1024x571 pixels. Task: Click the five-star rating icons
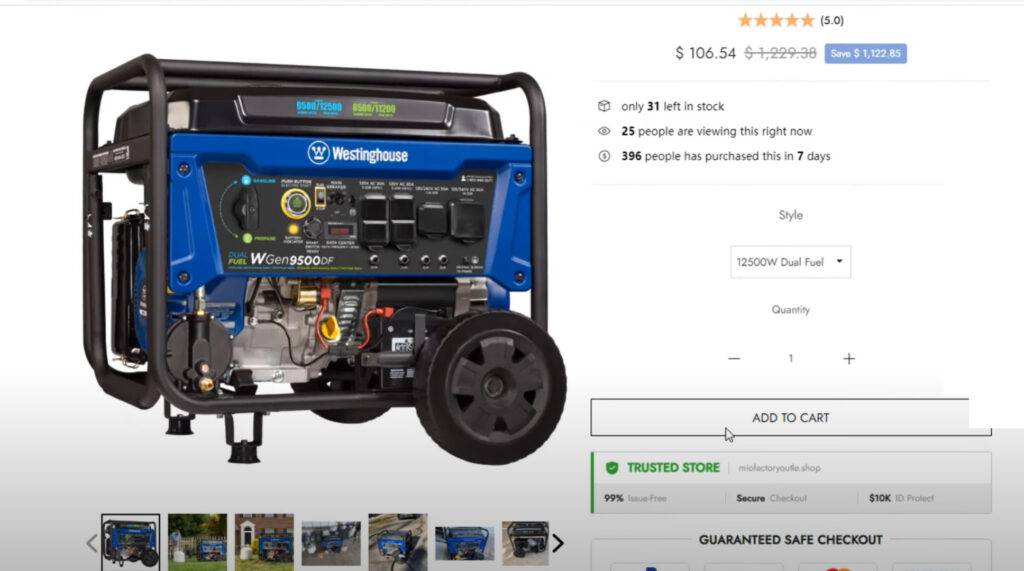(776, 20)
